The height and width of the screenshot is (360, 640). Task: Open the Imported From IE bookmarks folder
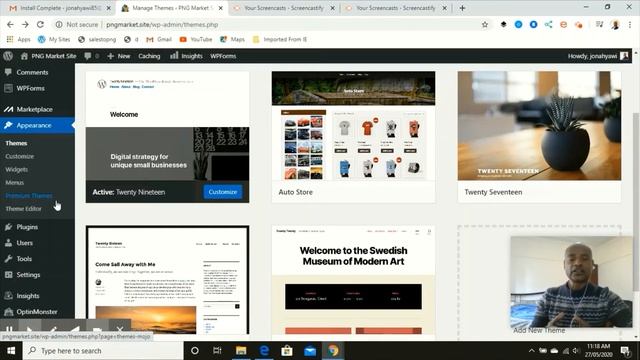[x=280, y=39]
